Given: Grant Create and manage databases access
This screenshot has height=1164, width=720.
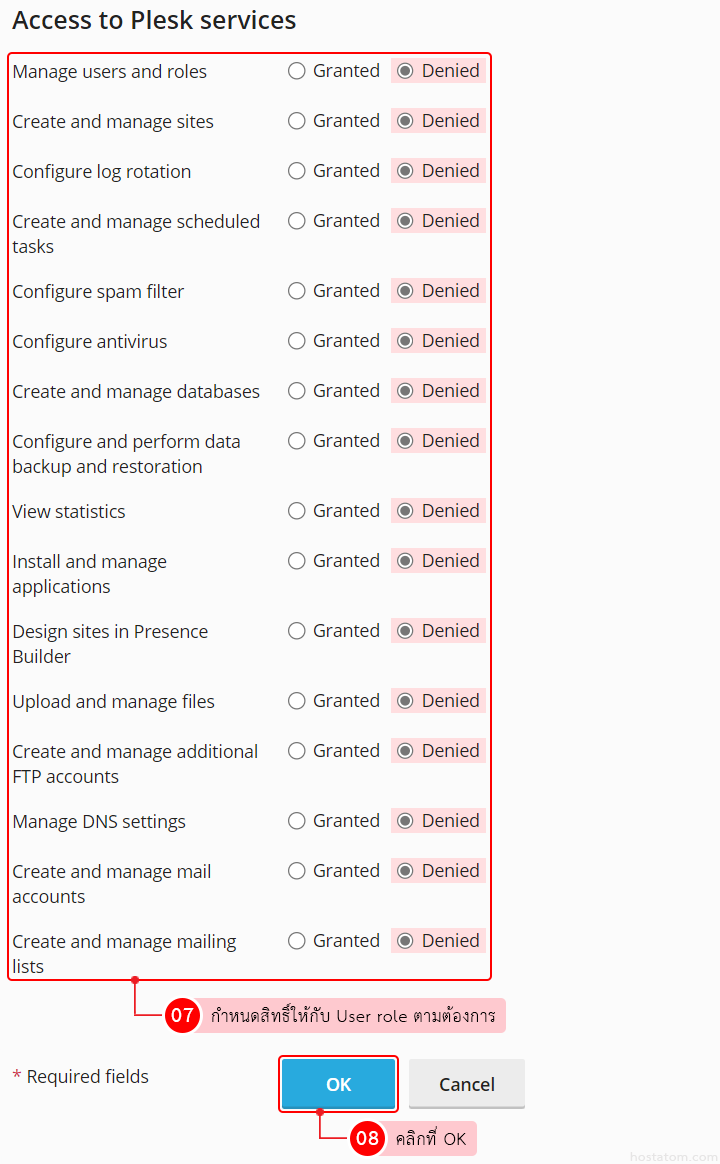Looking at the screenshot, I should (x=297, y=391).
